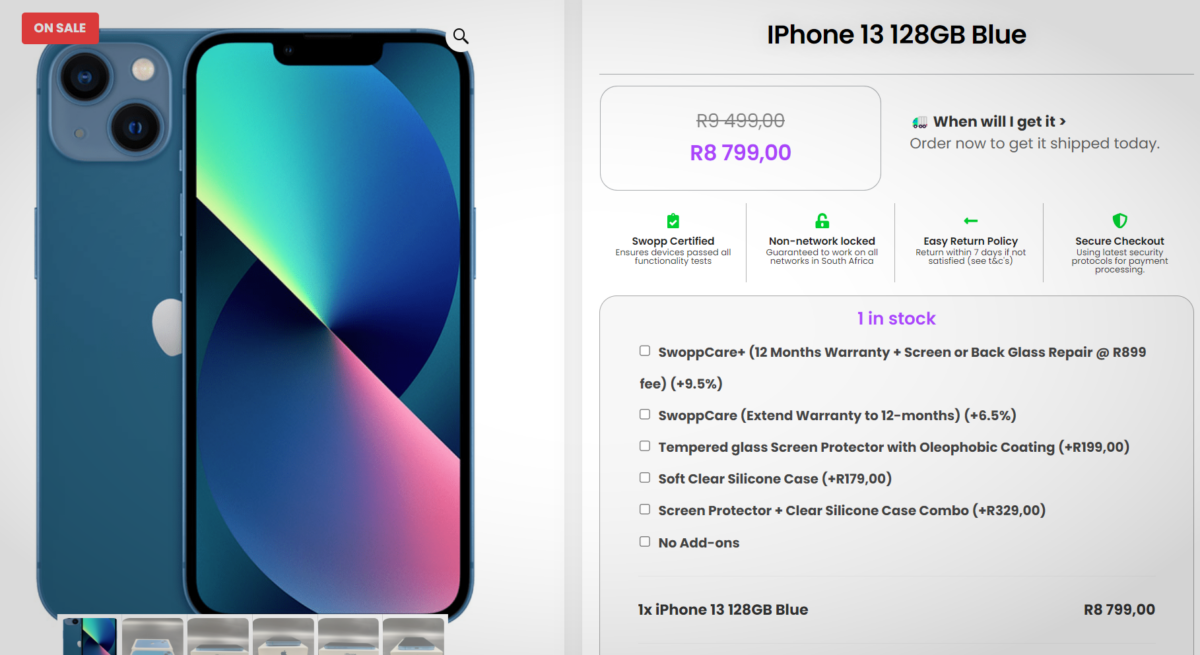Click the Non-network locked padlock icon
Image resolution: width=1200 pixels, height=655 pixels.
[821, 221]
